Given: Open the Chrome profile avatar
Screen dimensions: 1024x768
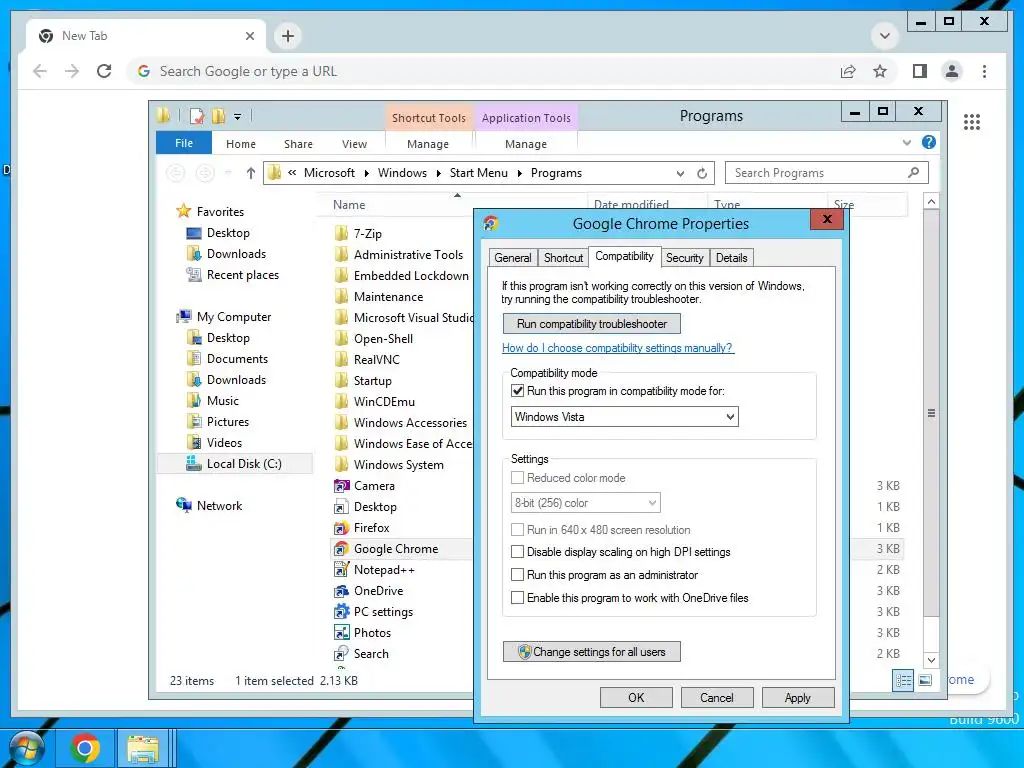Looking at the screenshot, I should (x=952, y=71).
